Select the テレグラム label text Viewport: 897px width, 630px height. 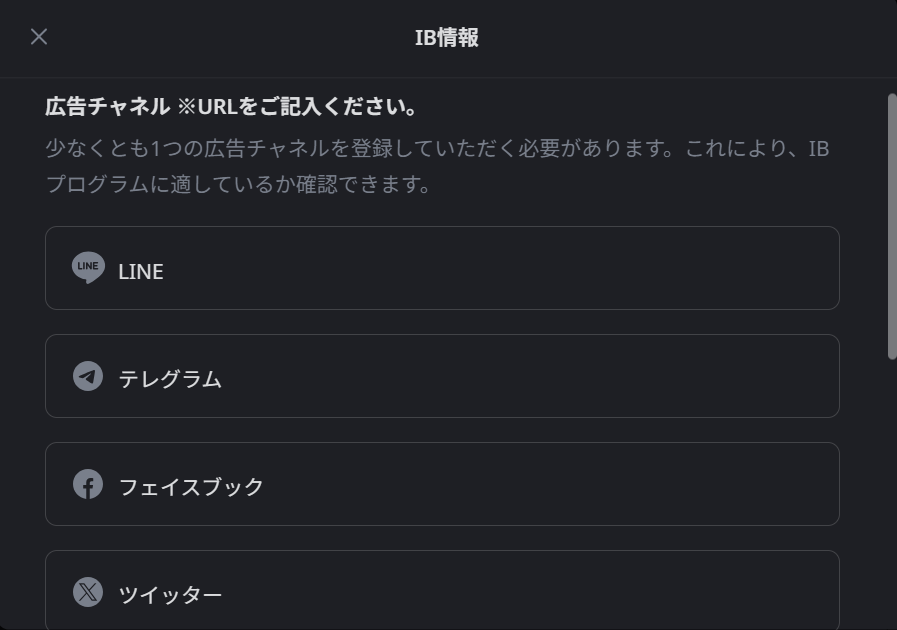click(x=170, y=379)
